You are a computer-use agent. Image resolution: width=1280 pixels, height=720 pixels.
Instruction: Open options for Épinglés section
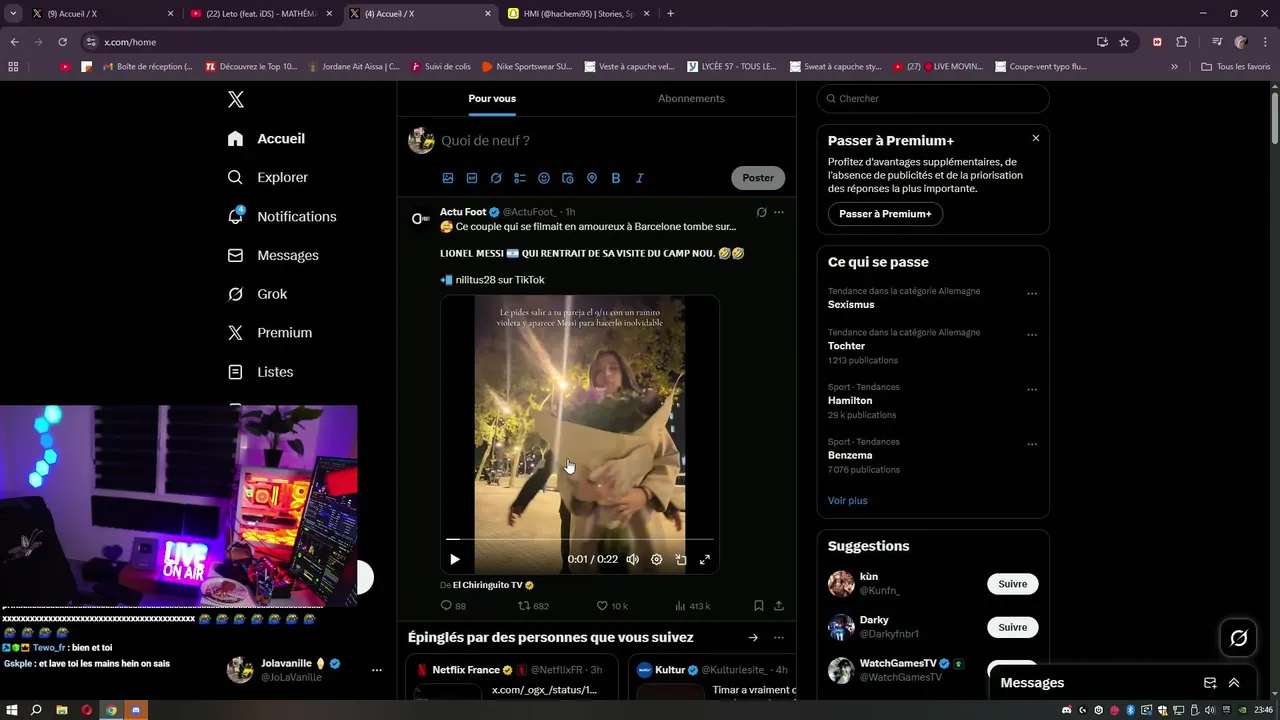click(779, 638)
